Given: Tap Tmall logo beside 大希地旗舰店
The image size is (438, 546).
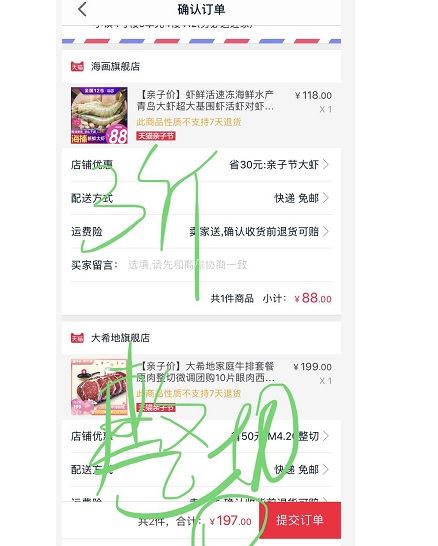Looking at the screenshot, I should pyautogui.click(x=77, y=338).
